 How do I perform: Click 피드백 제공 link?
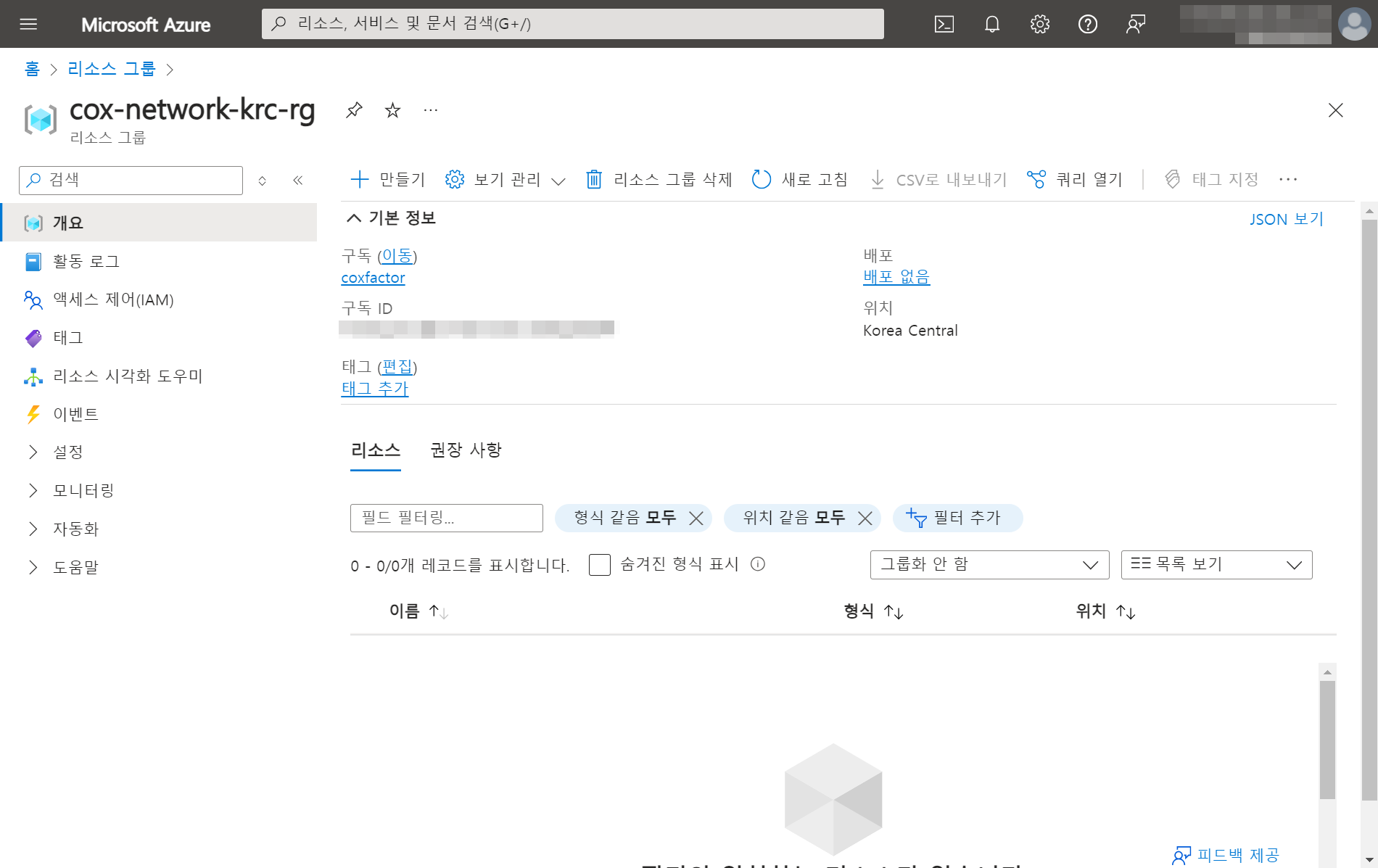coord(1226,856)
